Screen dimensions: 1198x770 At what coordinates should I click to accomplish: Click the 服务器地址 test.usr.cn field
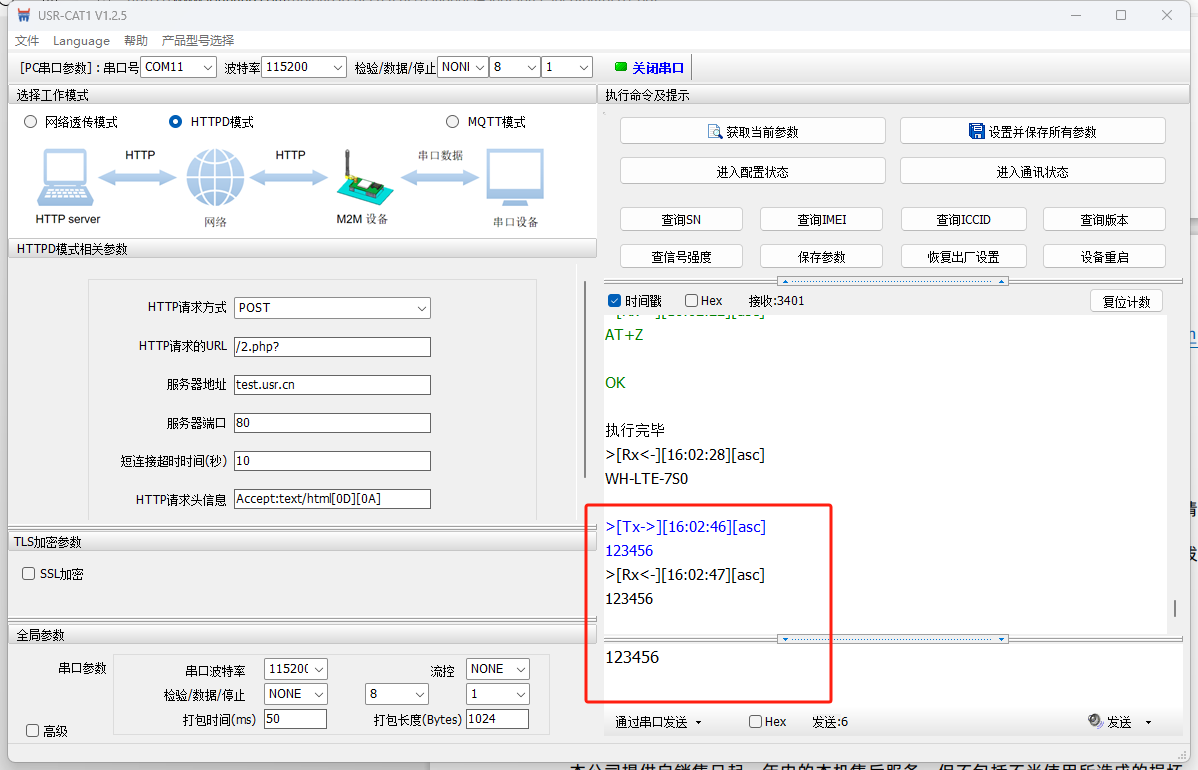[x=332, y=385]
